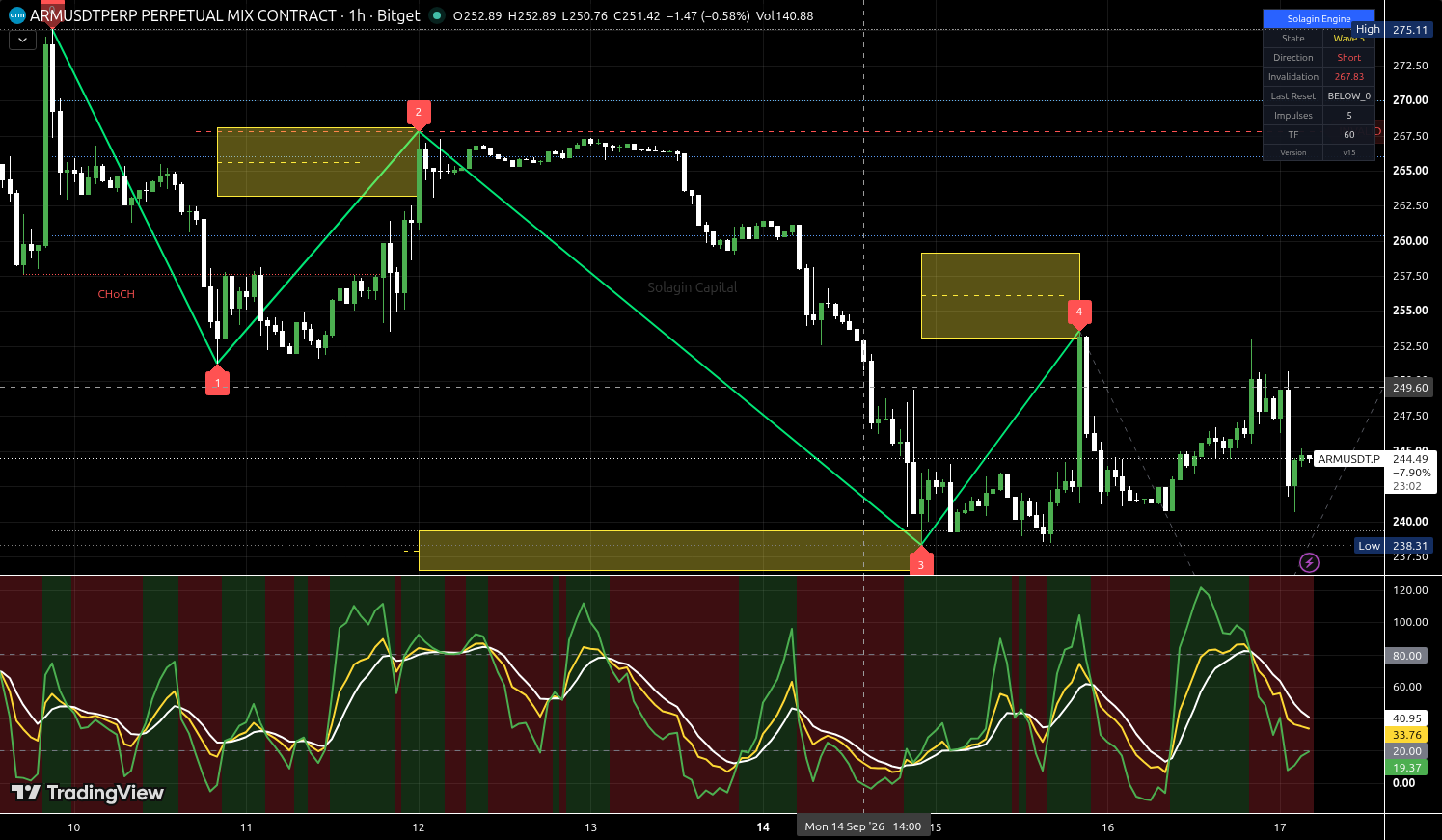Click the Solagin Engine table header

coord(1319,19)
